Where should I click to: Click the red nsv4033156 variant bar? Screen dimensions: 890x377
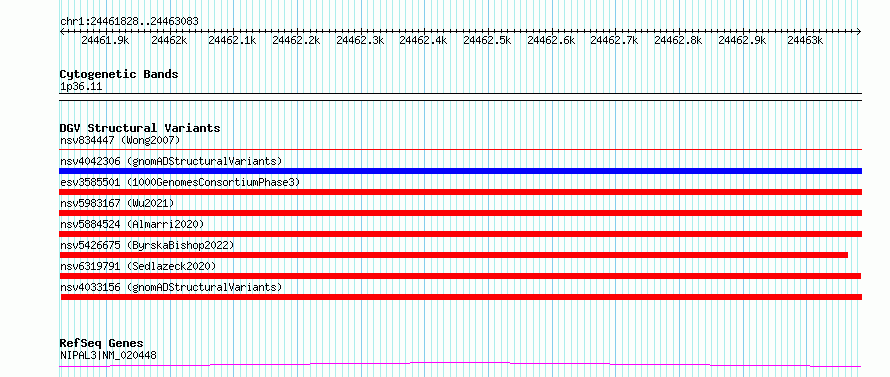(x=461, y=297)
